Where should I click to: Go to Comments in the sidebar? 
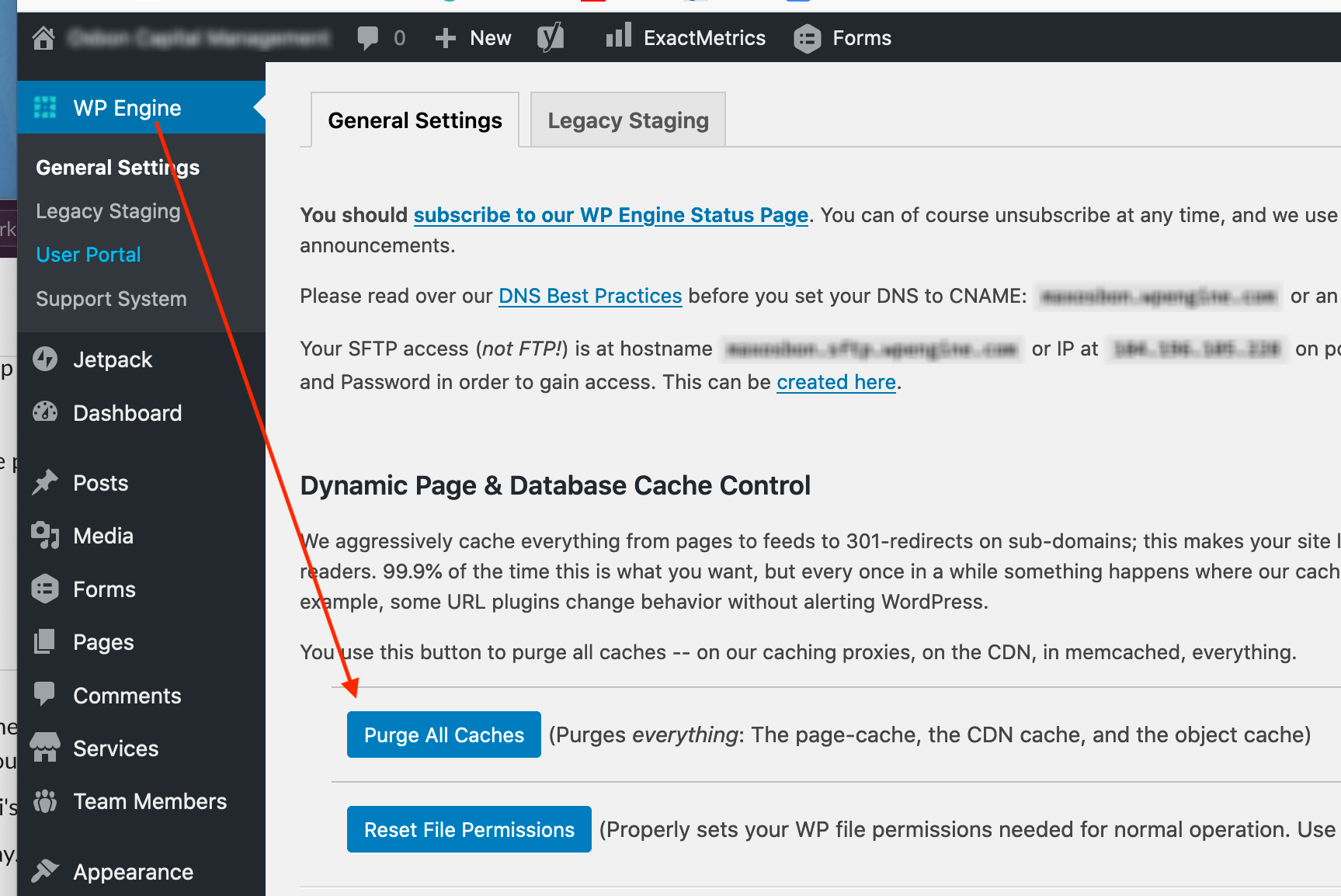pos(127,696)
